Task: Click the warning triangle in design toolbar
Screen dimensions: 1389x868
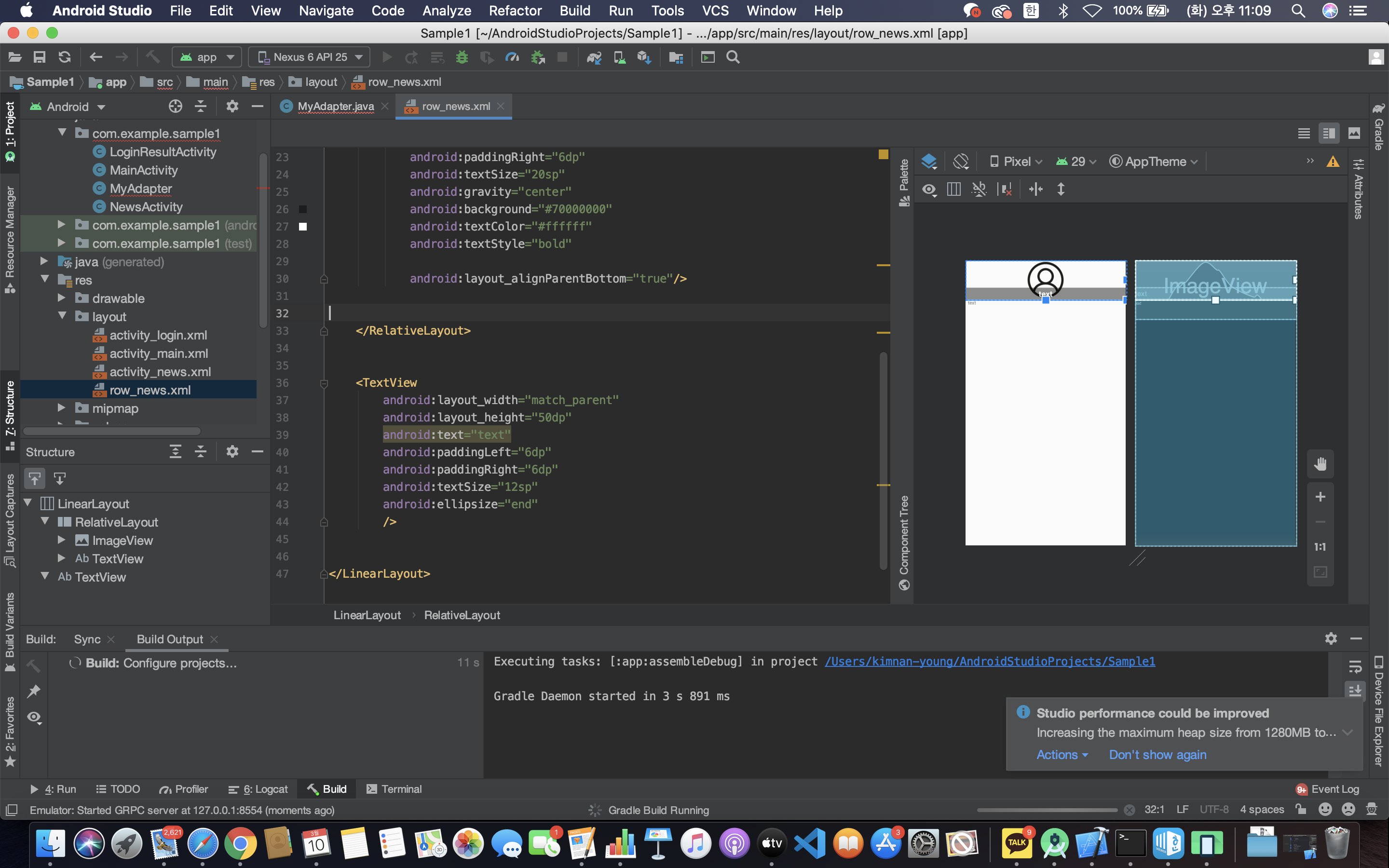Action: pyautogui.click(x=1333, y=162)
